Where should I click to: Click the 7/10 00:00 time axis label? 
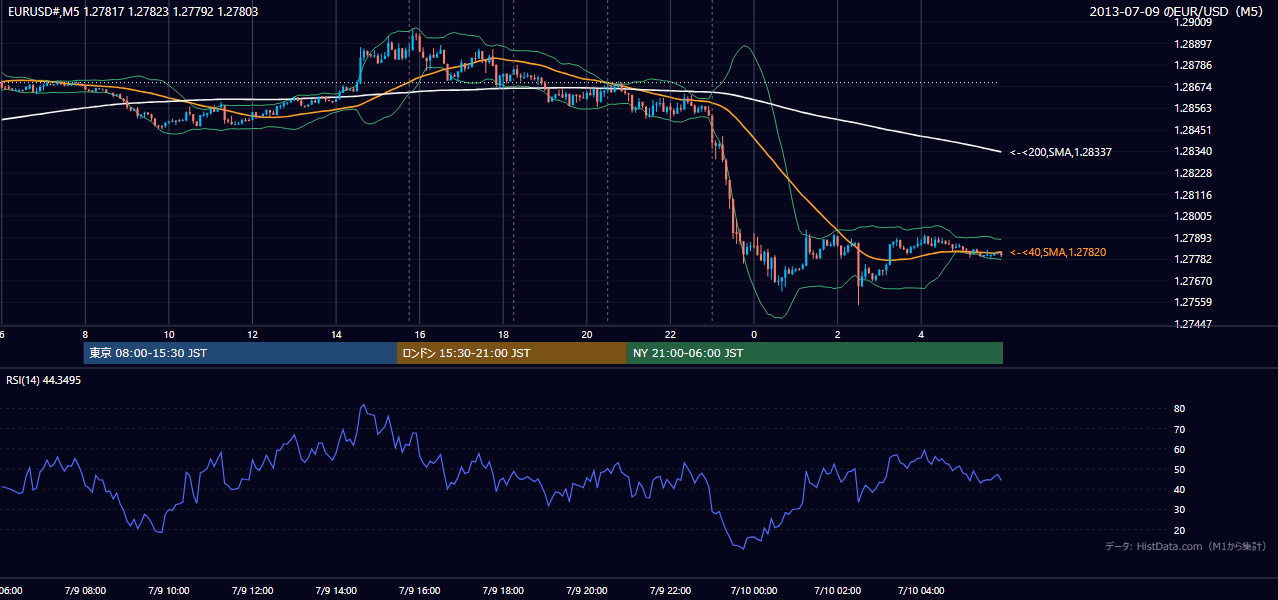[x=754, y=590]
